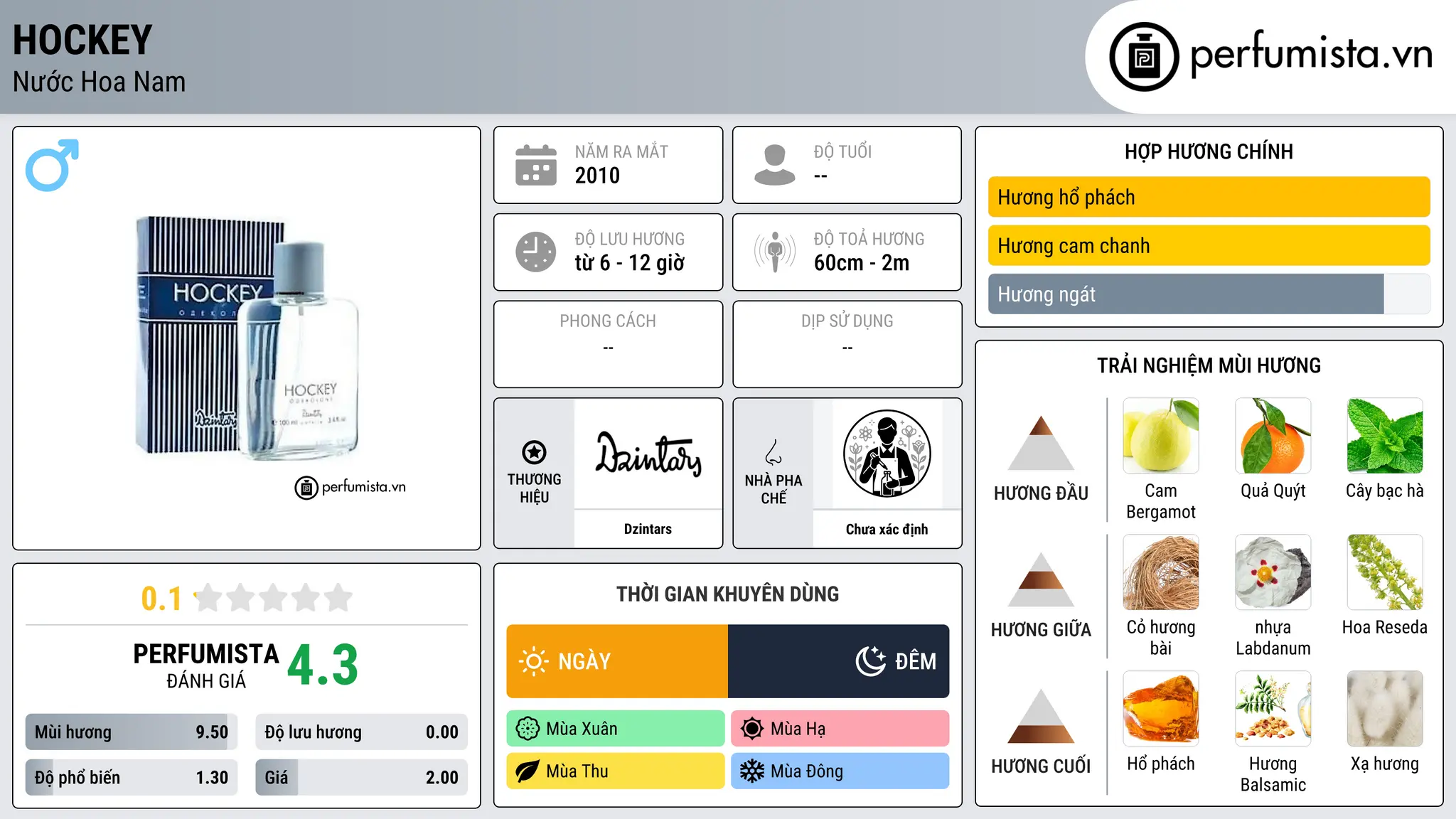Click the Hương cam chanh accord bar
This screenshot has width=1456, height=819.
point(1209,245)
